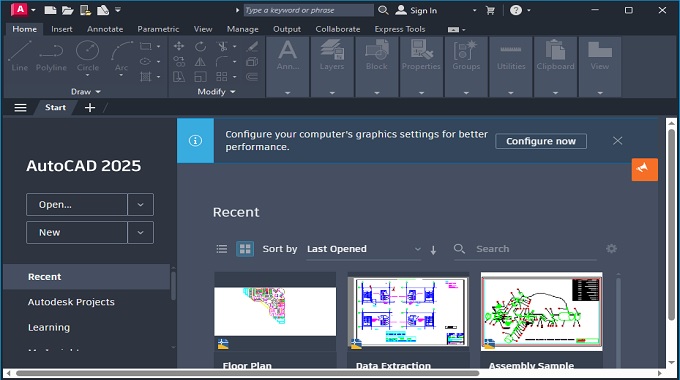Viewport: 680px width, 380px height.
Task: Expand the New button dropdown arrow
Action: coord(141,233)
